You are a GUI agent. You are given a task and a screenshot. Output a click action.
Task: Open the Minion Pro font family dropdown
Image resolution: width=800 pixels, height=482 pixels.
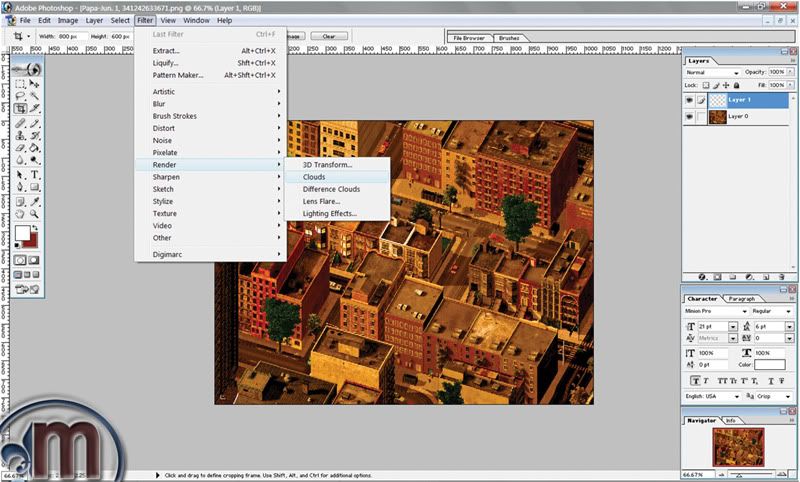pos(716,312)
